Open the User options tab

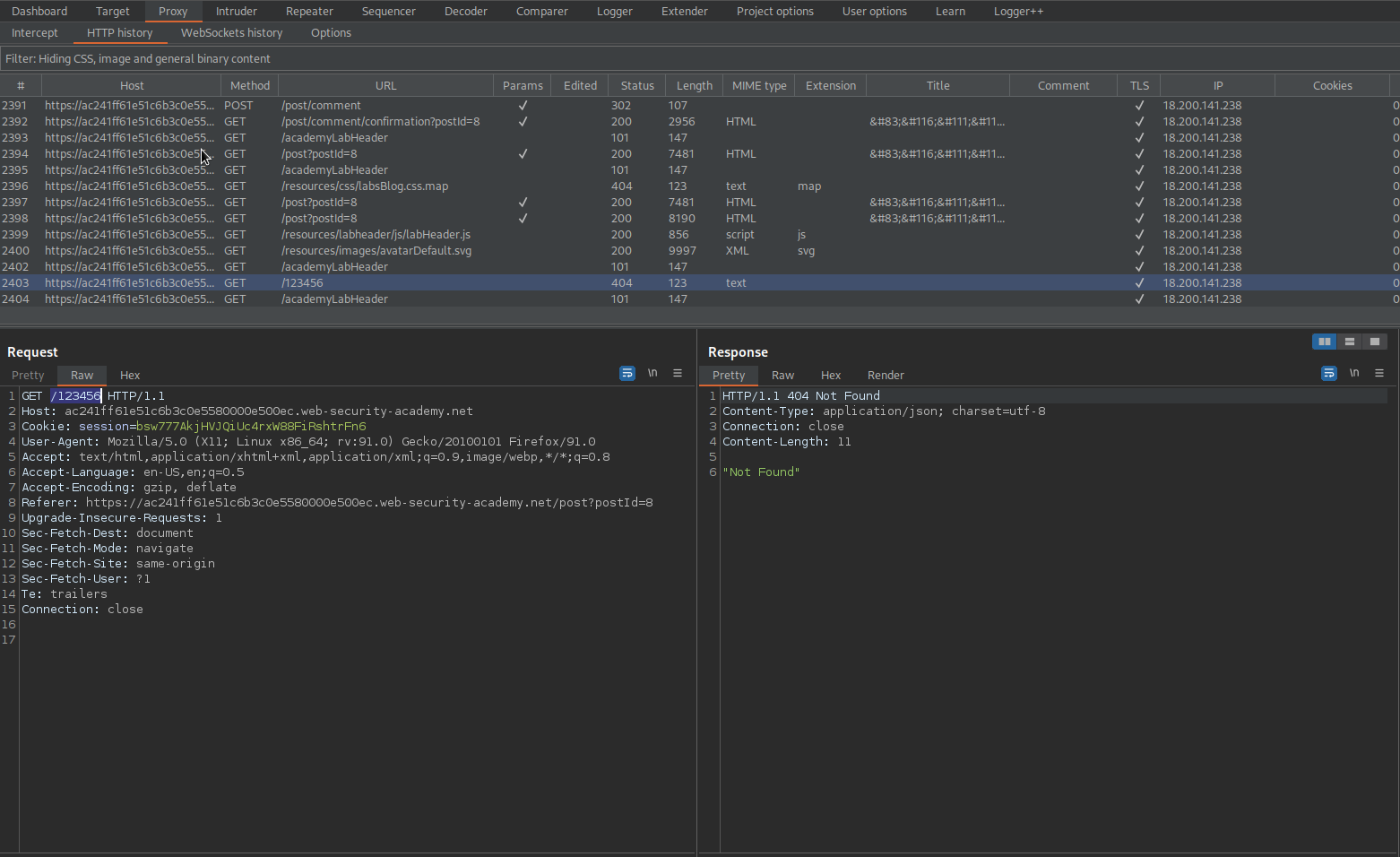[x=875, y=11]
